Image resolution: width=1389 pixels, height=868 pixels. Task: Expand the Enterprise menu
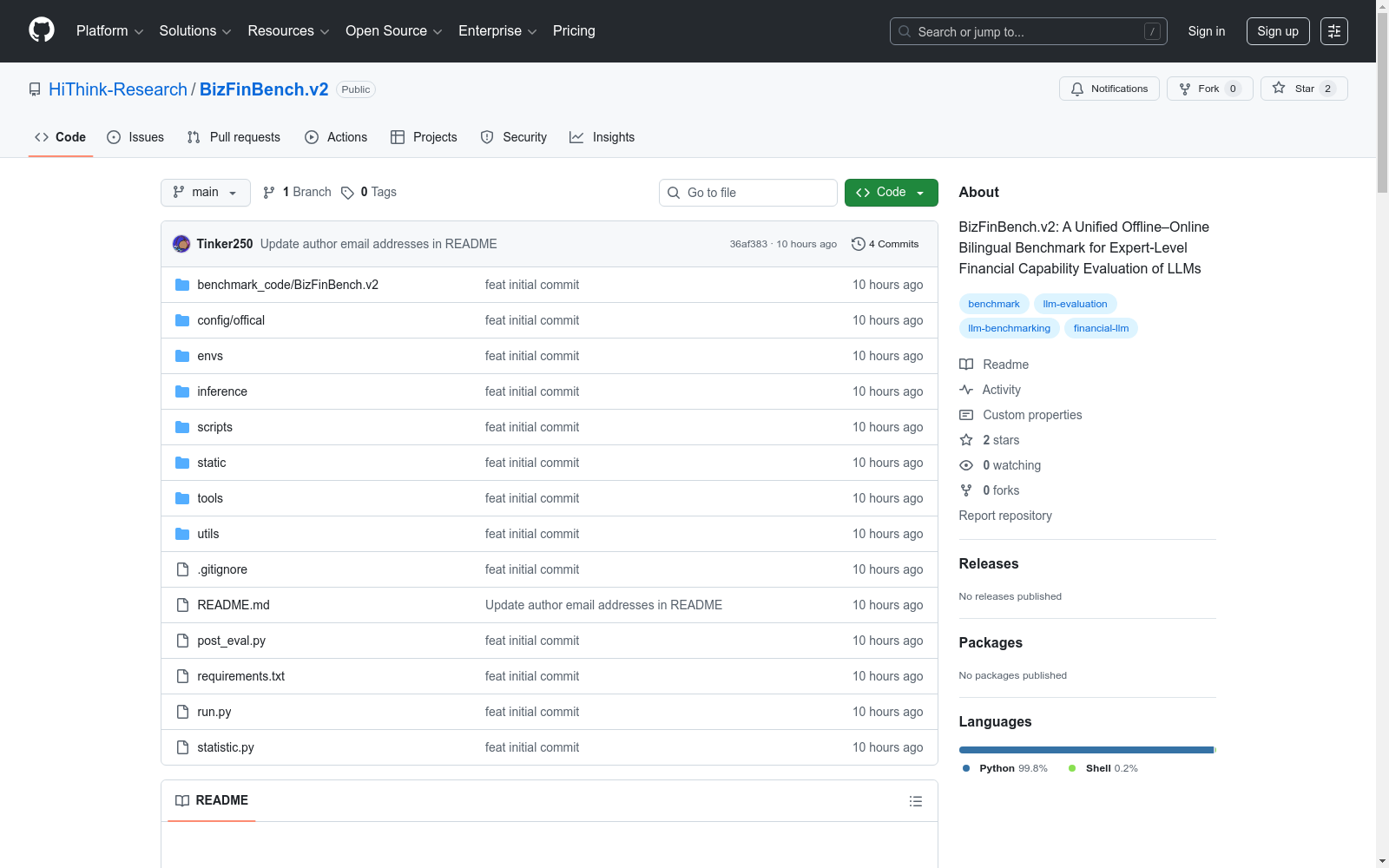497,31
